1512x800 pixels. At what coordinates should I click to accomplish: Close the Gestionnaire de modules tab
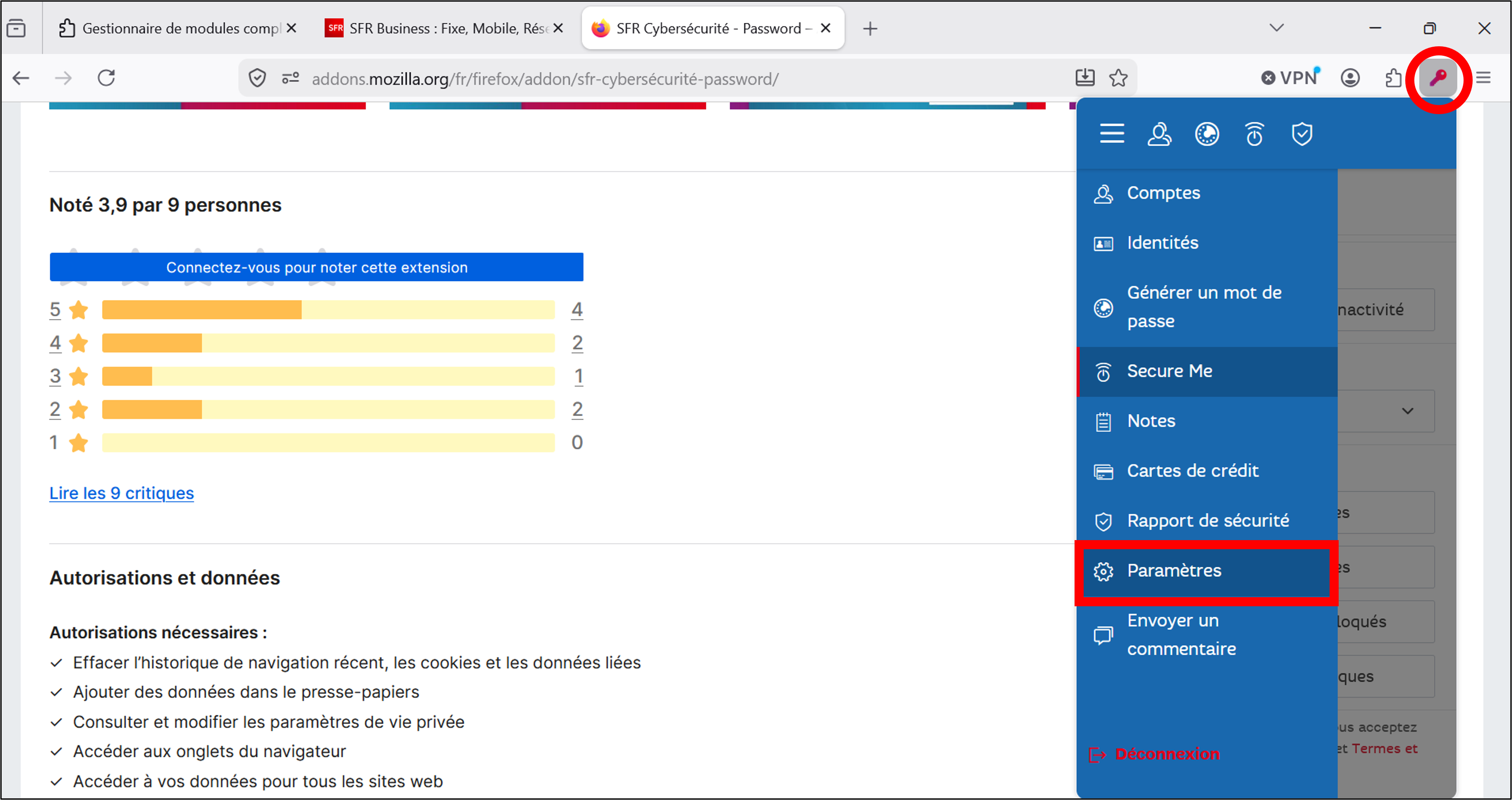[291, 28]
